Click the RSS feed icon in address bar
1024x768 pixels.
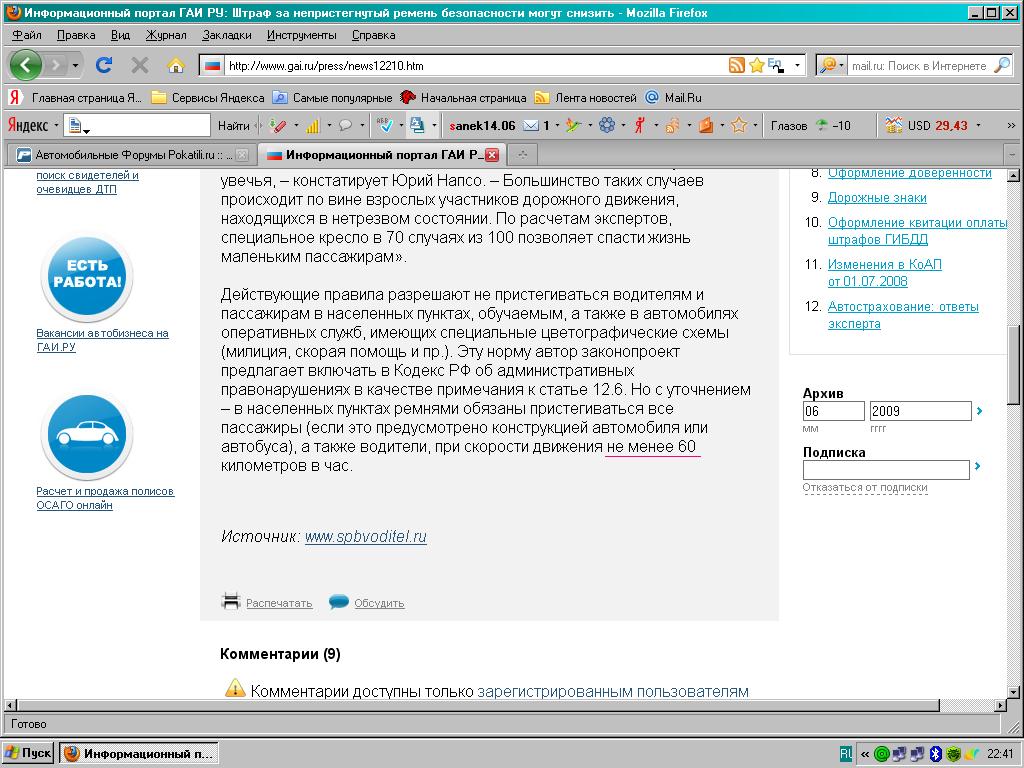[737, 66]
